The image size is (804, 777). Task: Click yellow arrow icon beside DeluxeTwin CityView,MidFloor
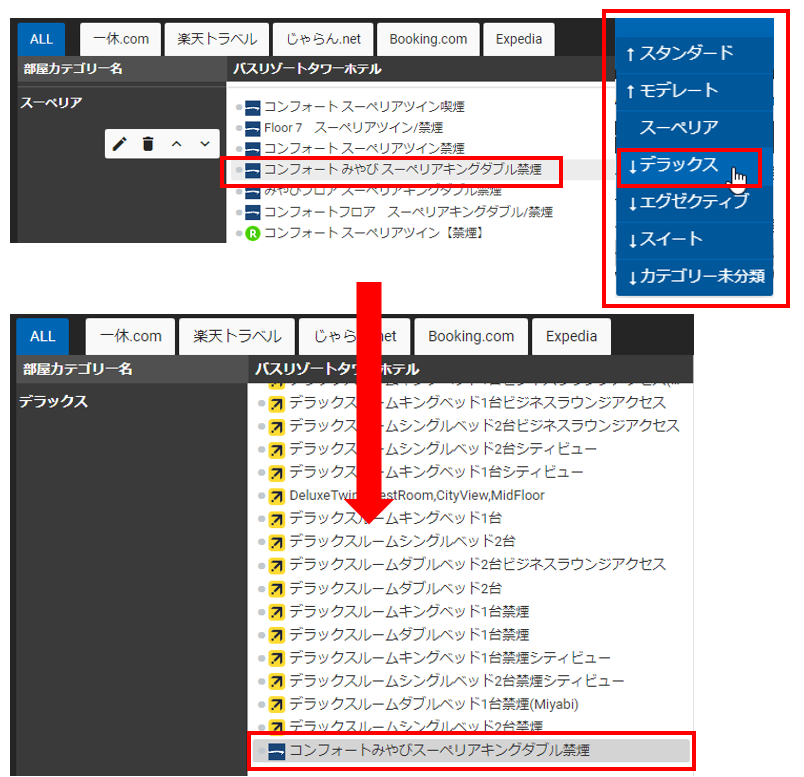click(x=277, y=496)
